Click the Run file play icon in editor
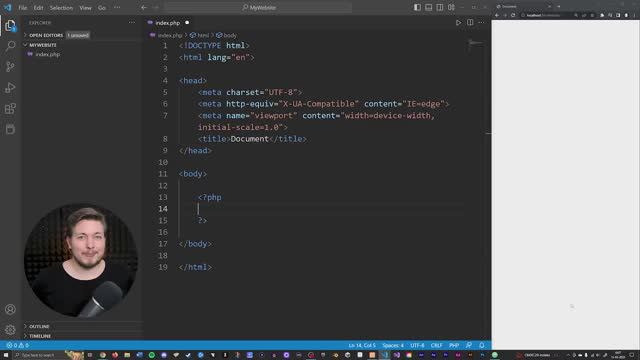640x360 pixels. click(458, 23)
